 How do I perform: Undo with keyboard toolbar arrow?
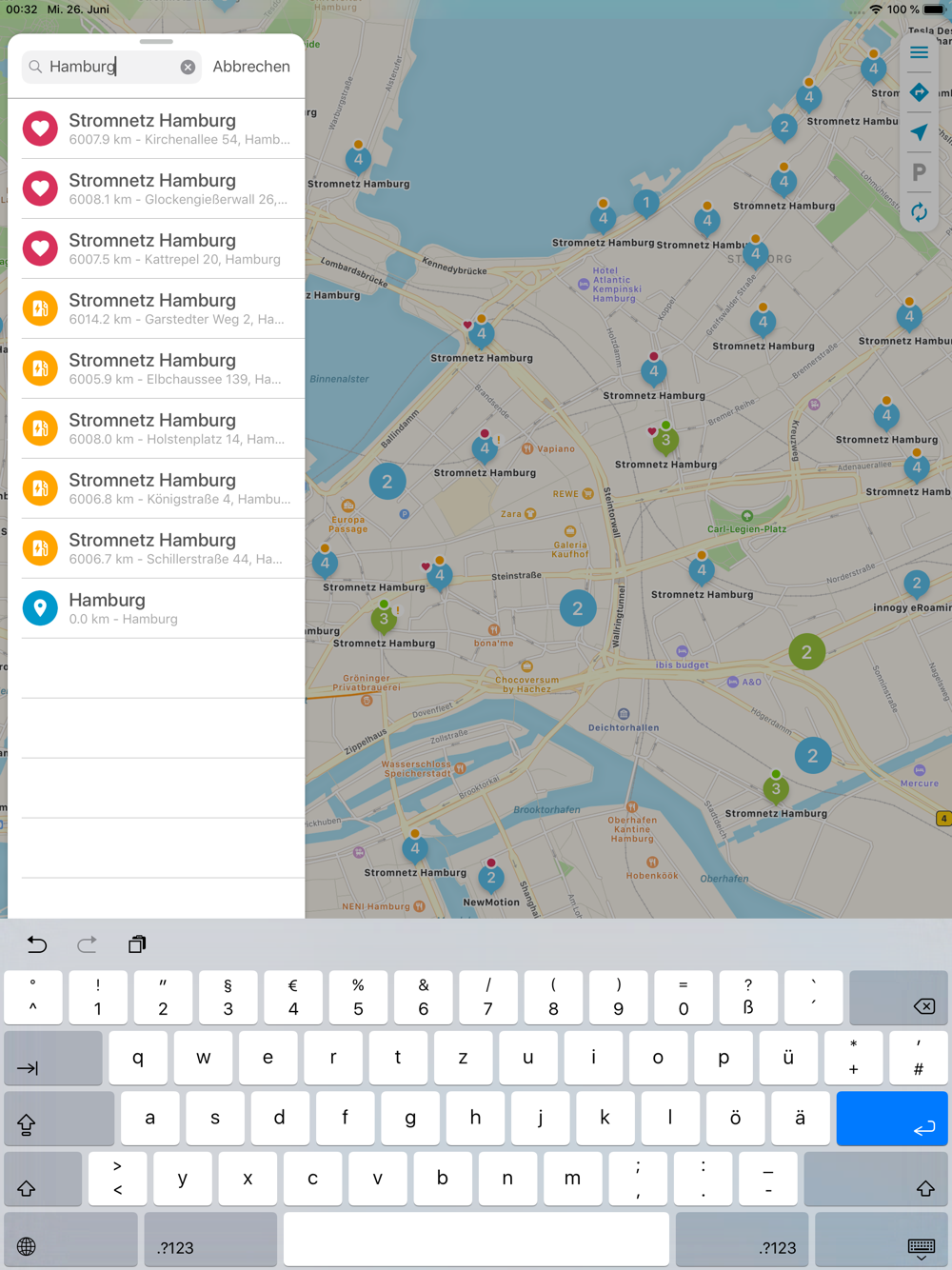(x=37, y=944)
